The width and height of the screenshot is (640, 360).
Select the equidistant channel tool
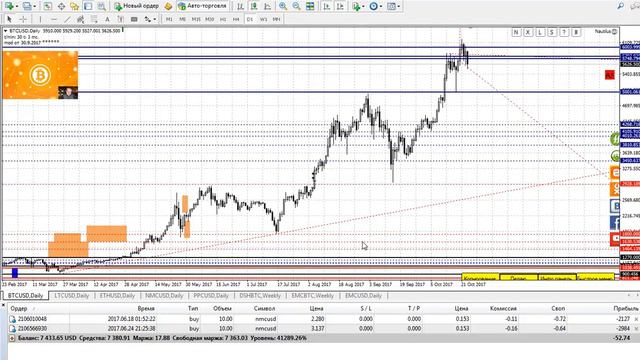[x=80, y=19]
